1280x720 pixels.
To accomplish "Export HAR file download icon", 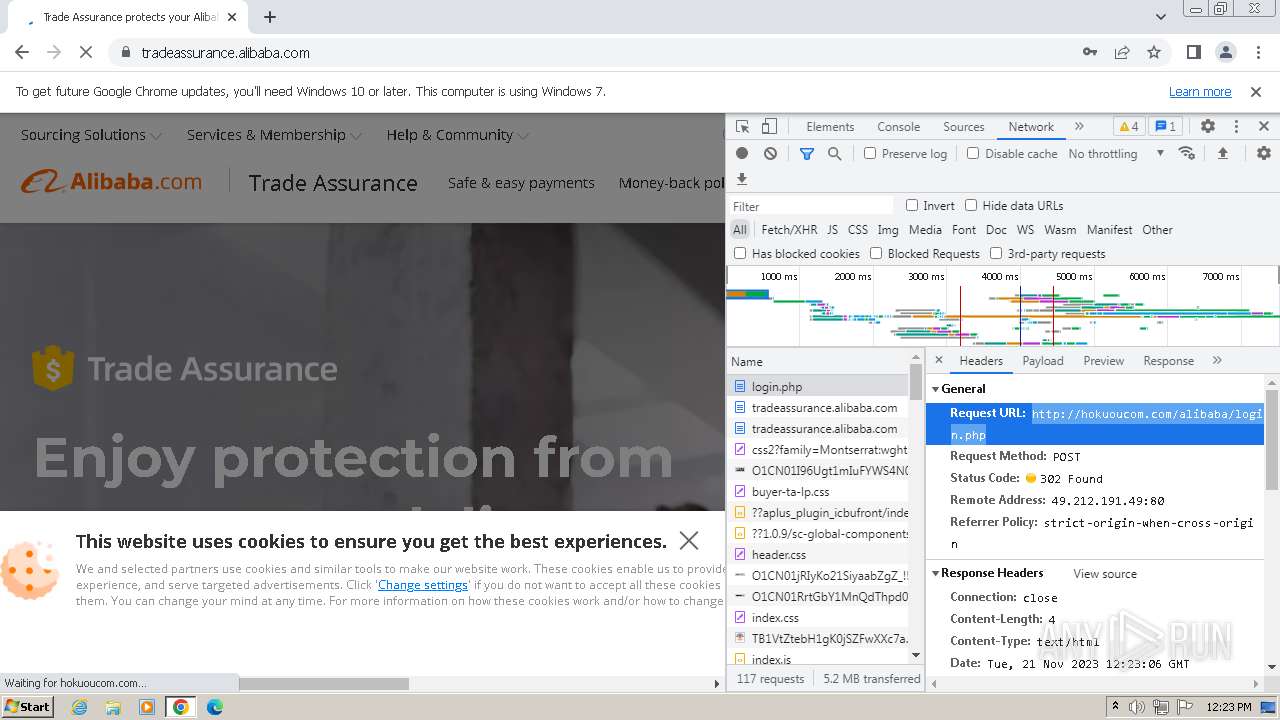I will (742, 179).
